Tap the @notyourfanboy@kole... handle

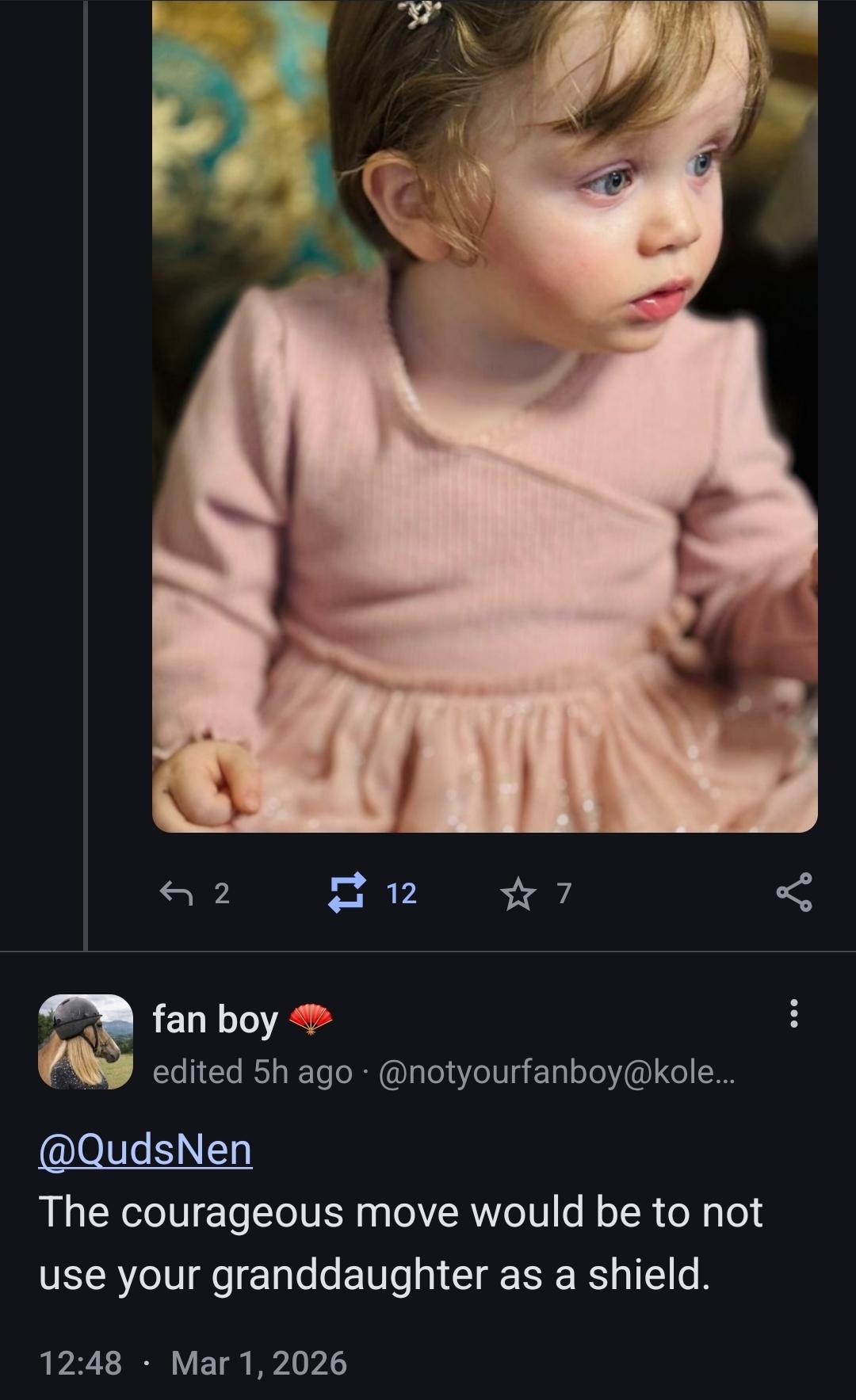(557, 1071)
